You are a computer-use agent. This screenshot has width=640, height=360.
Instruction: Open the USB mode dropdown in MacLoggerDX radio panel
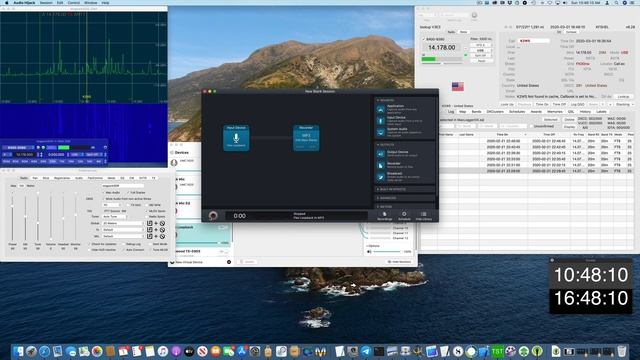(480, 50)
